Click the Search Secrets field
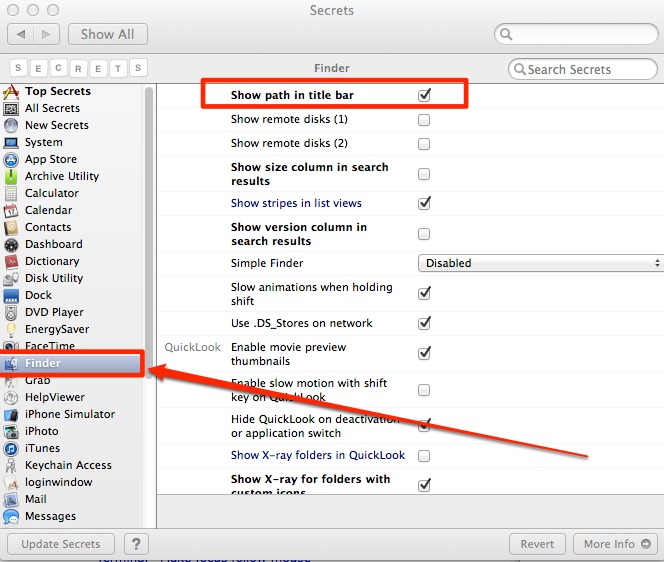The image size is (664, 562). click(x=583, y=69)
